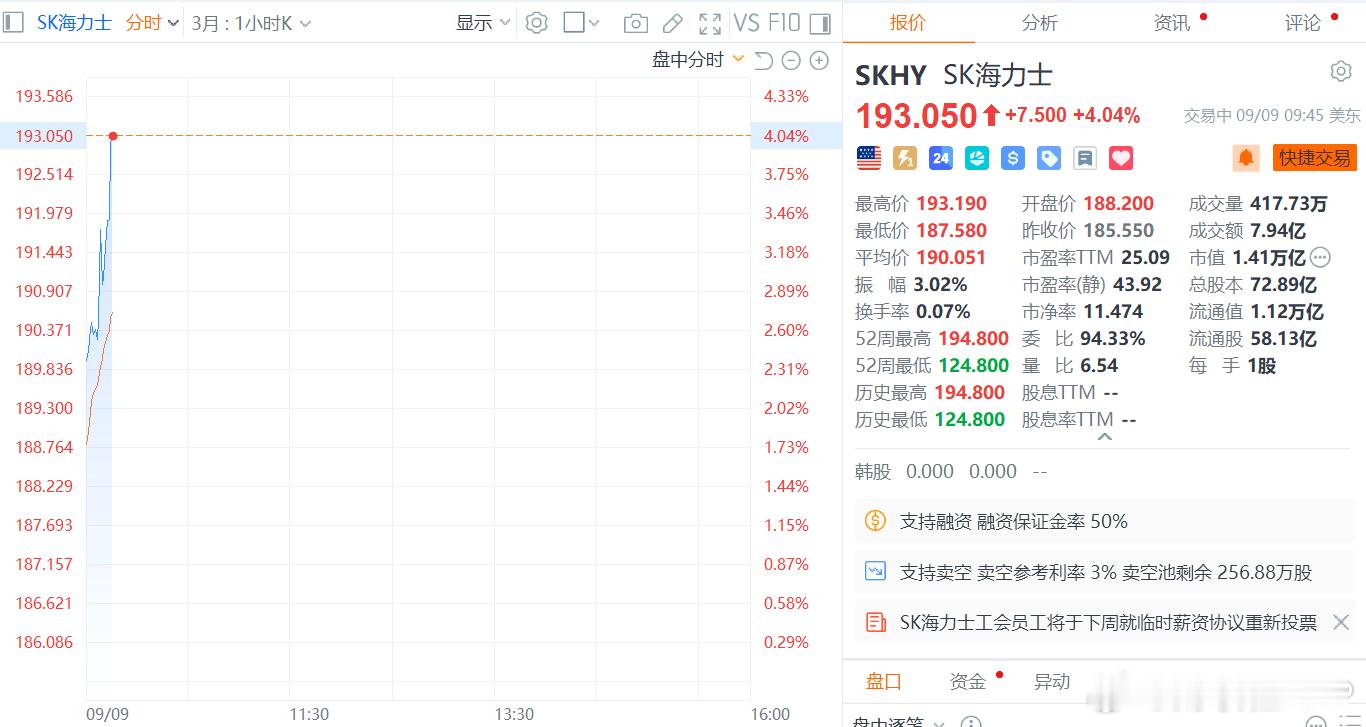Screen dimensions: 1366x727
Task: Zoom out chart with minus icon
Action: pyautogui.click(x=791, y=60)
